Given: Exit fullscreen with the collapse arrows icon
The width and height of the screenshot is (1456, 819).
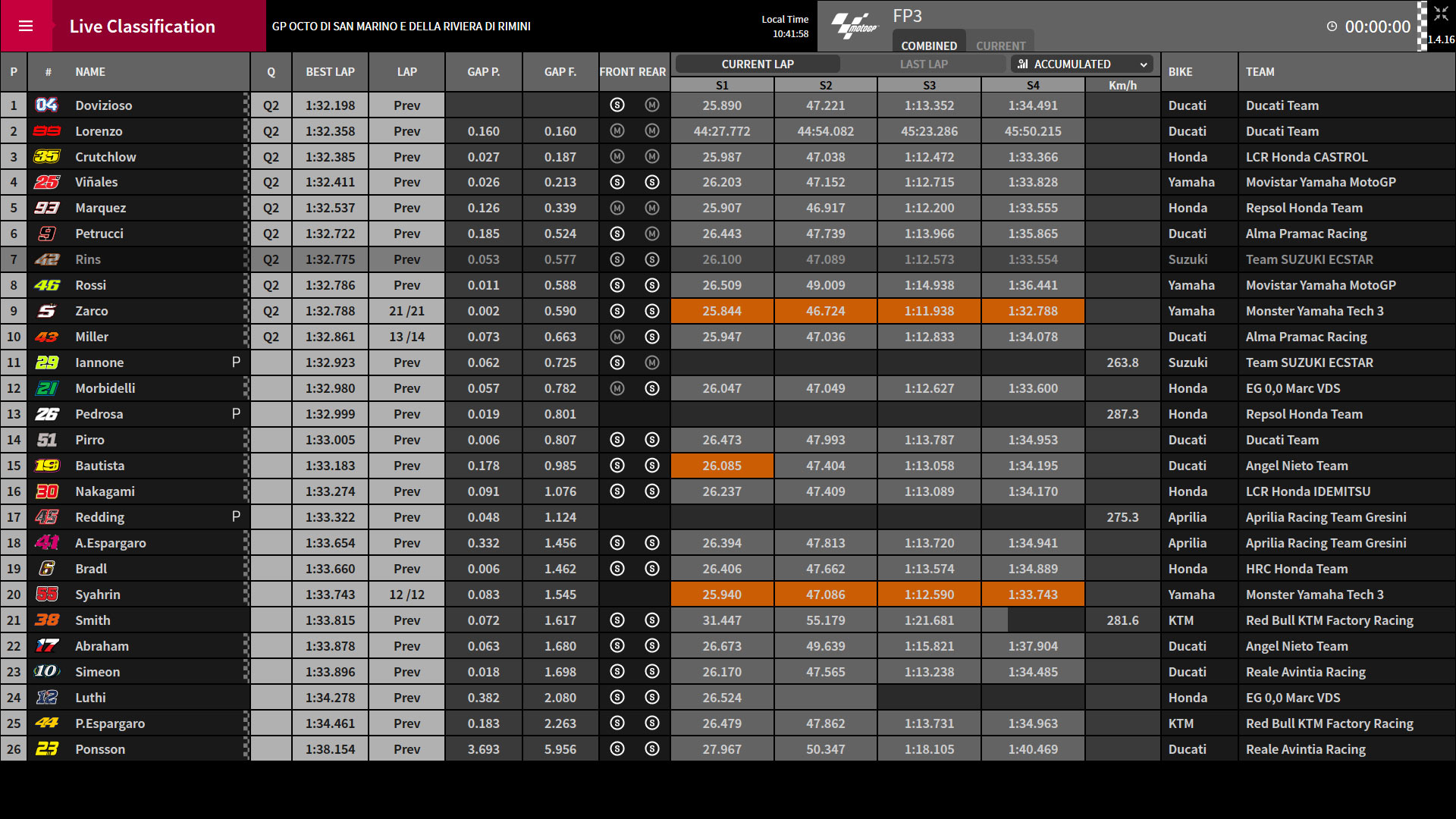Looking at the screenshot, I should [x=1441, y=14].
